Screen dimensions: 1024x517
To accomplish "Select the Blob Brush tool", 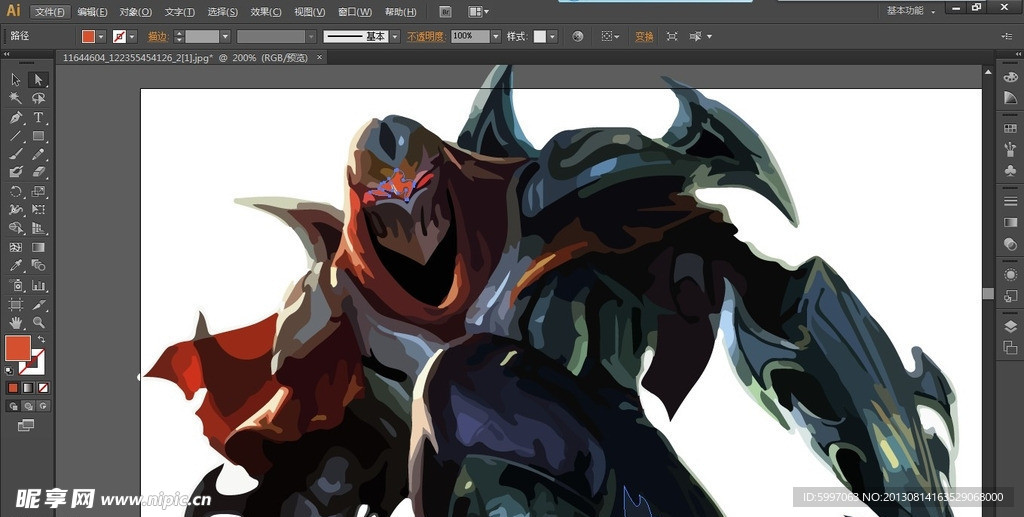I will [16, 172].
